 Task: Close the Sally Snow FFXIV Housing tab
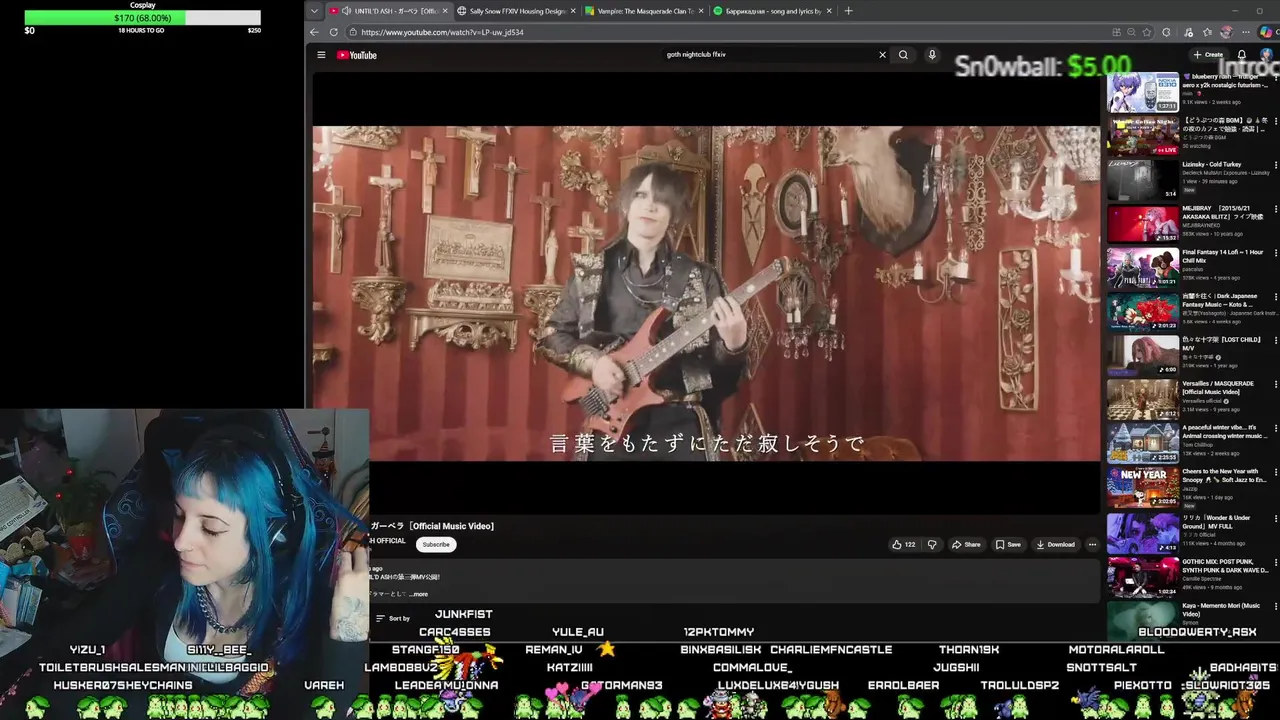click(x=573, y=11)
